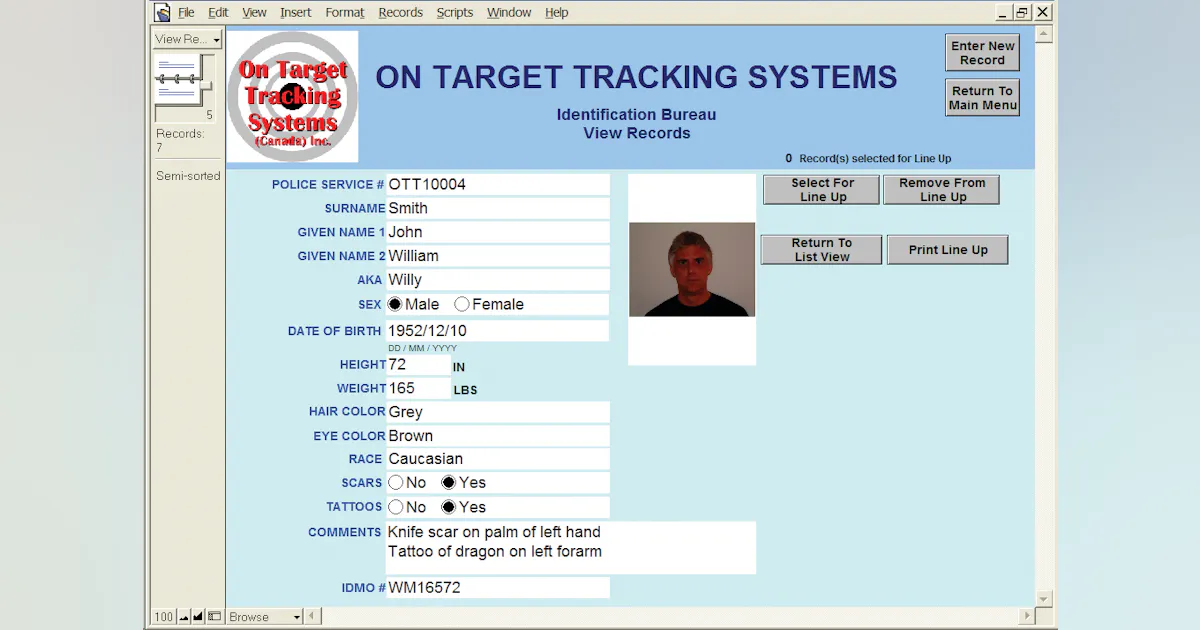Set Scars to Yes
The height and width of the screenshot is (630, 1200).
click(448, 483)
